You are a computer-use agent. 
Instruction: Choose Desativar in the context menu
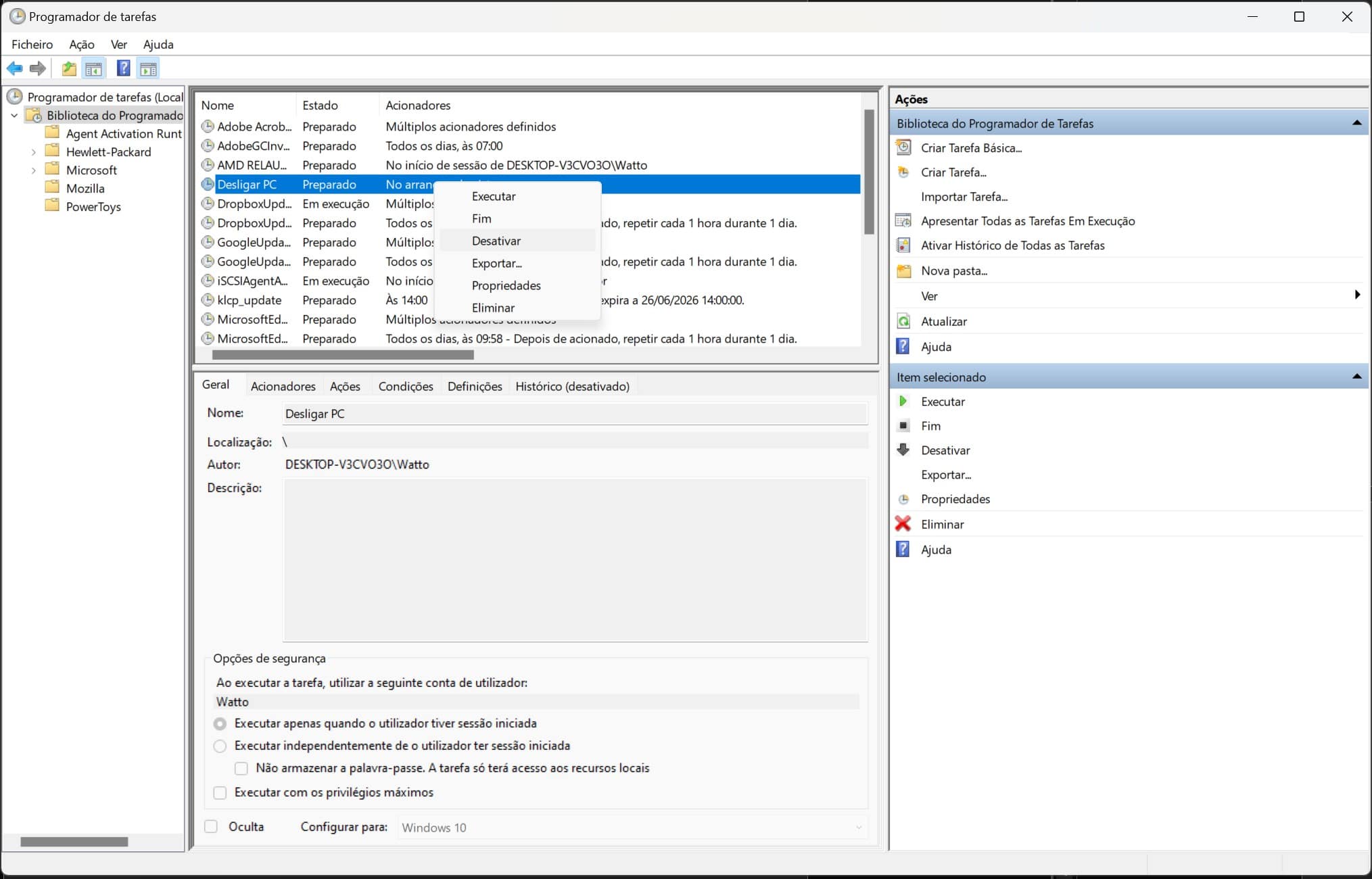pyautogui.click(x=496, y=241)
